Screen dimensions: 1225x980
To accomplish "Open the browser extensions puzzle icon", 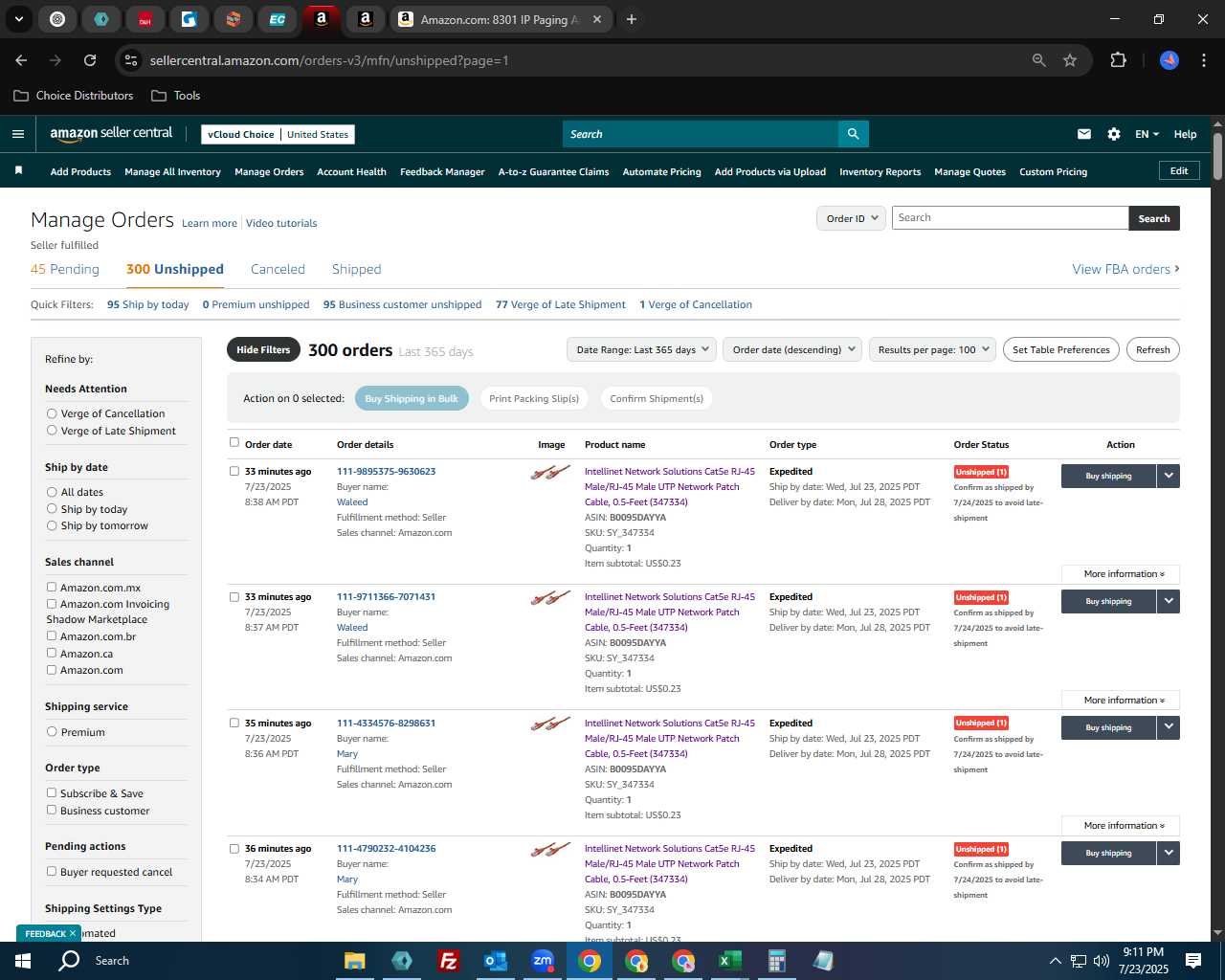I will pyautogui.click(x=1118, y=60).
